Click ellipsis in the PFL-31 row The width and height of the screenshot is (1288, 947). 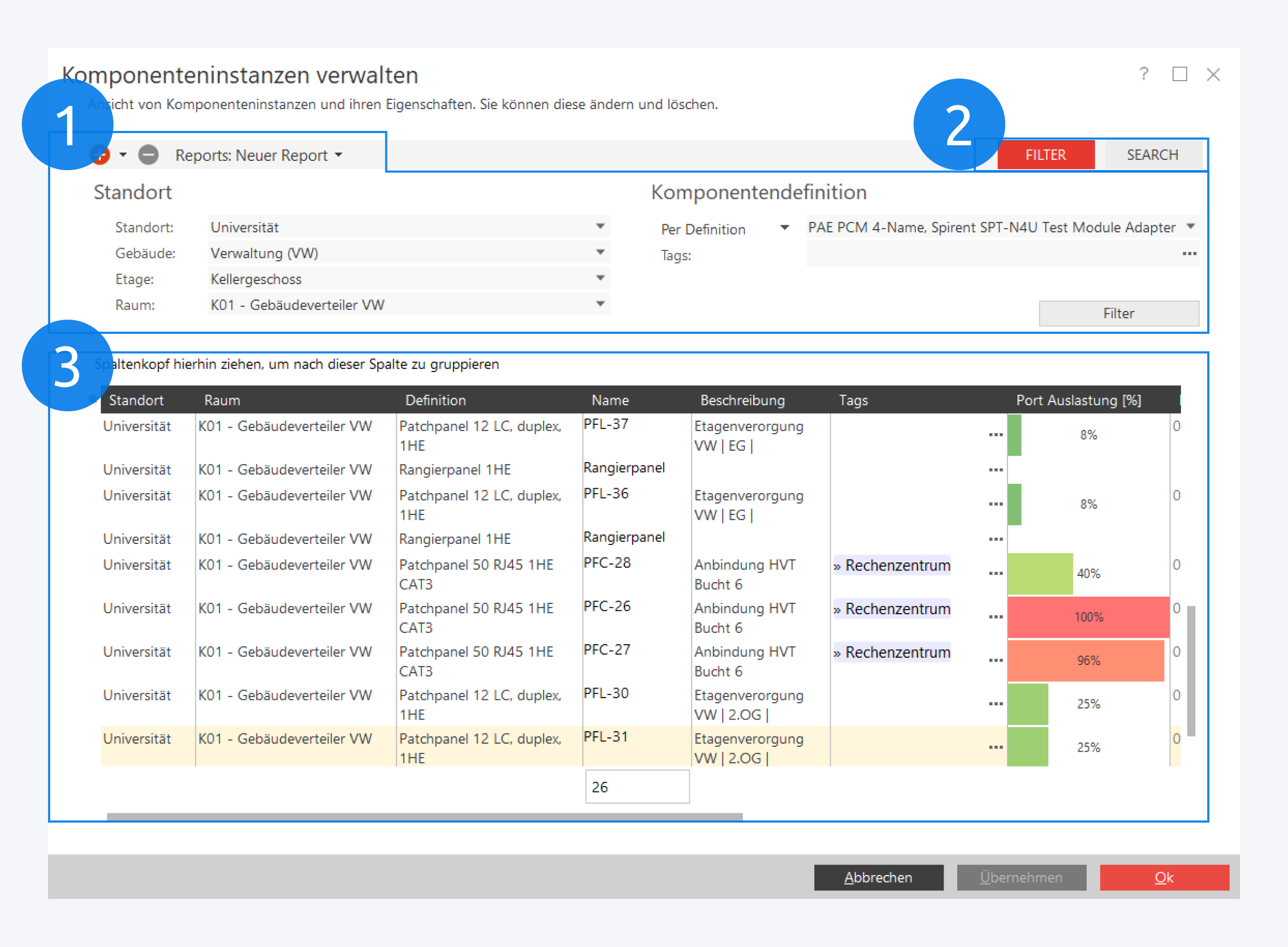click(x=995, y=747)
